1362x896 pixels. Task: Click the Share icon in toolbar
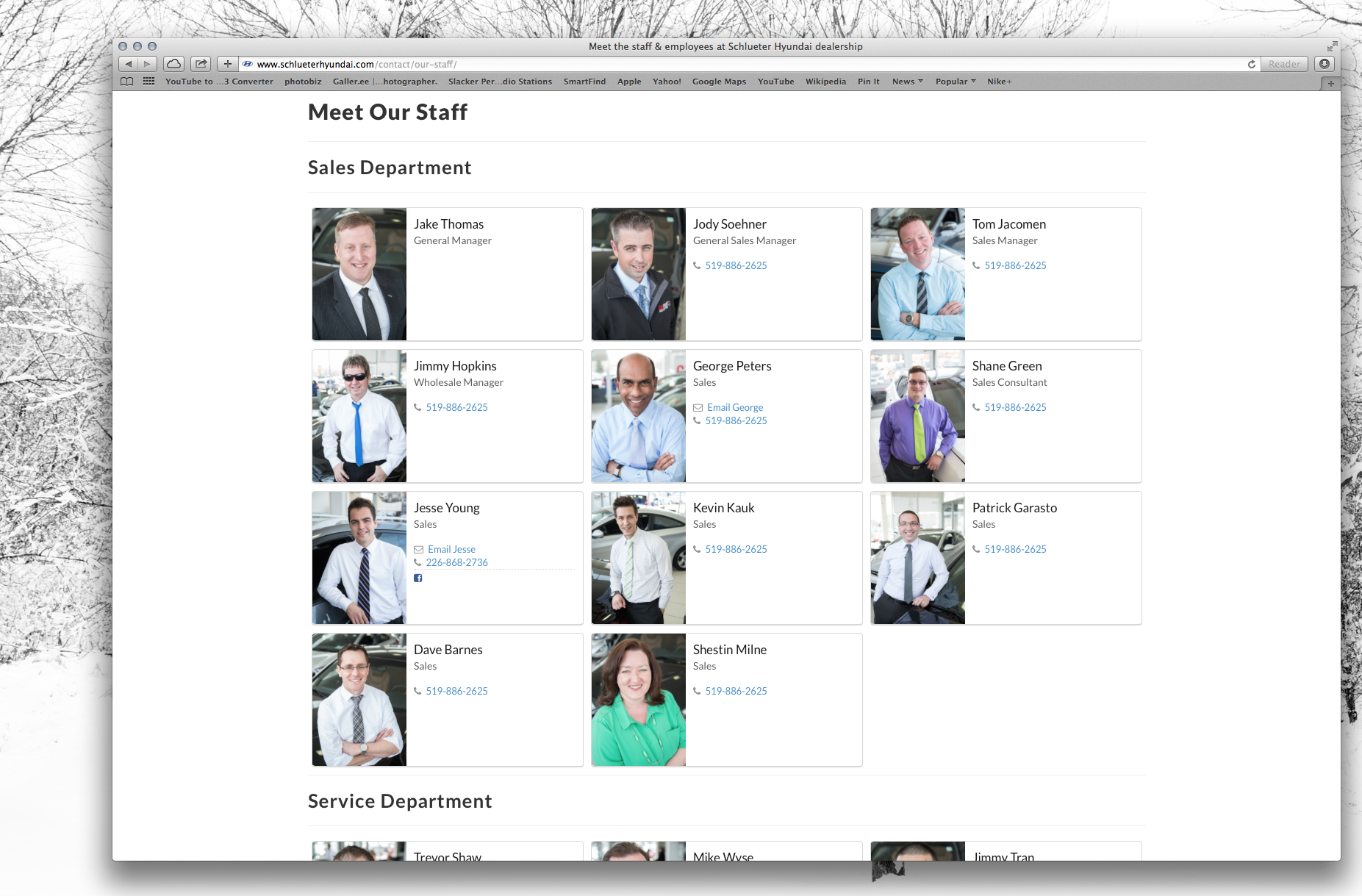click(x=201, y=64)
